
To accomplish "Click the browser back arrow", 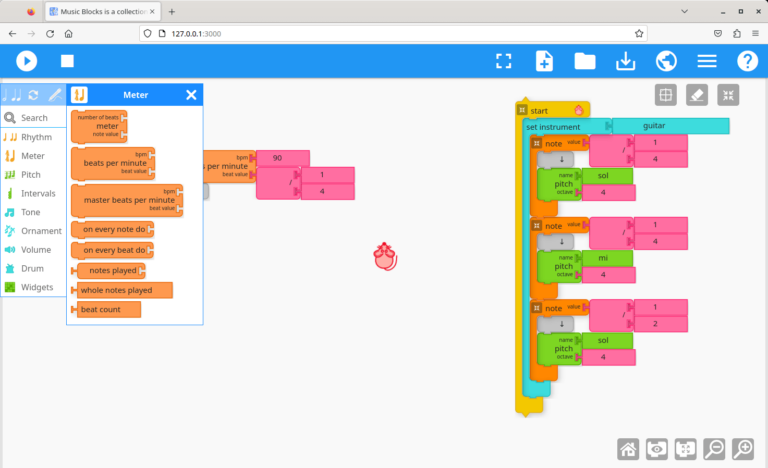I will (x=12, y=33).
